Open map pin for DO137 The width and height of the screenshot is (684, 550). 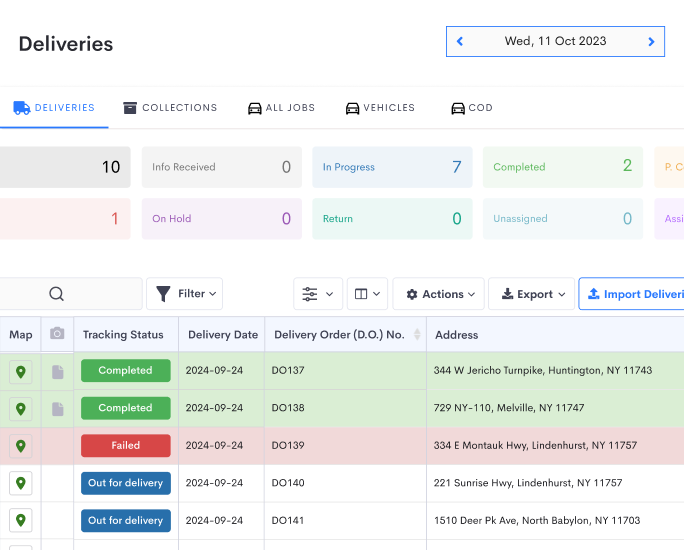(21, 372)
